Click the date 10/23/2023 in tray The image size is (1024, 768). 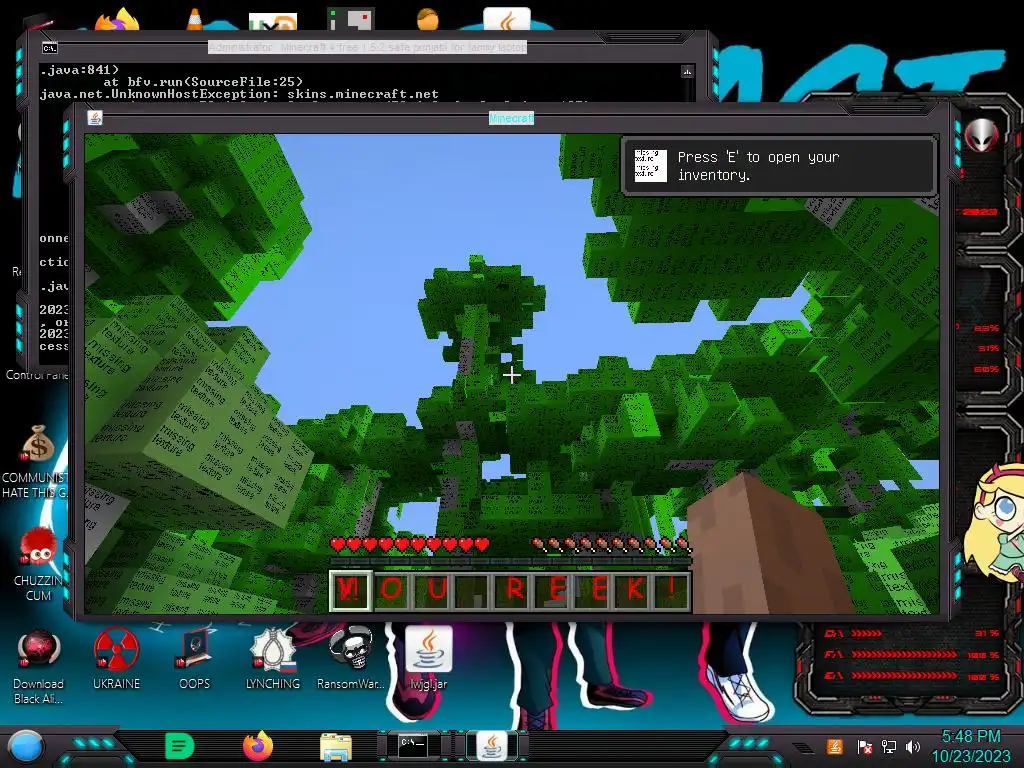[970, 756]
